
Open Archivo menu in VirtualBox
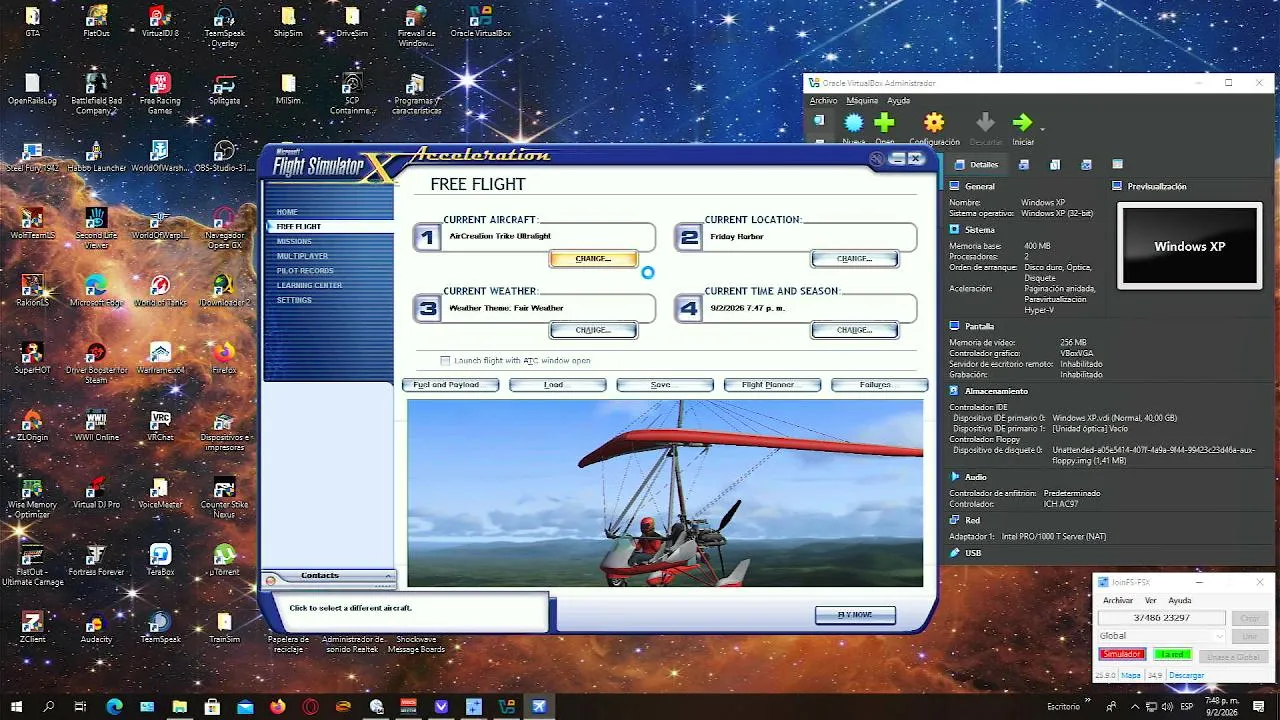coord(823,101)
